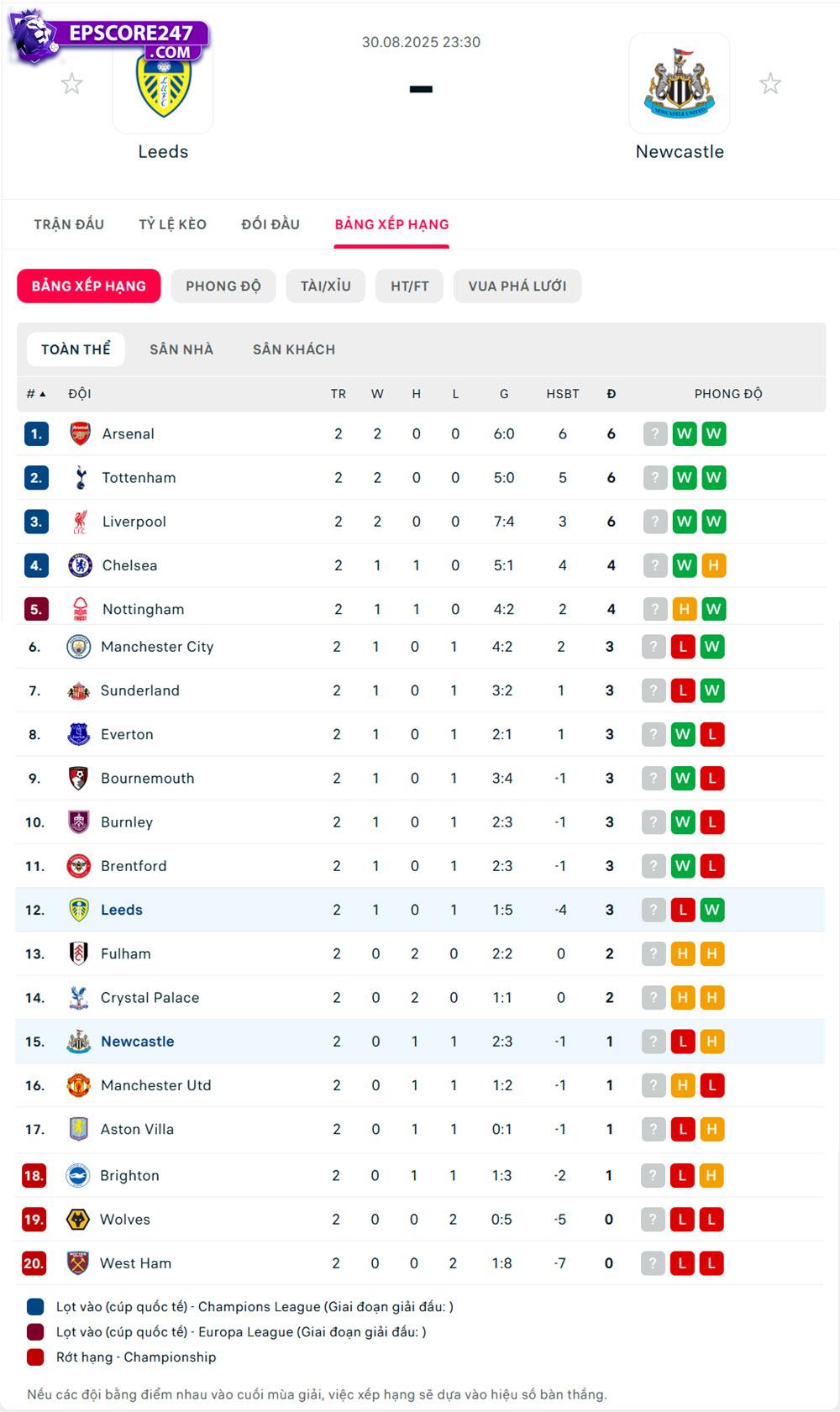The width and height of the screenshot is (840, 1412).
Task: Click the West Ham club badge
Action: click(x=78, y=1263)
